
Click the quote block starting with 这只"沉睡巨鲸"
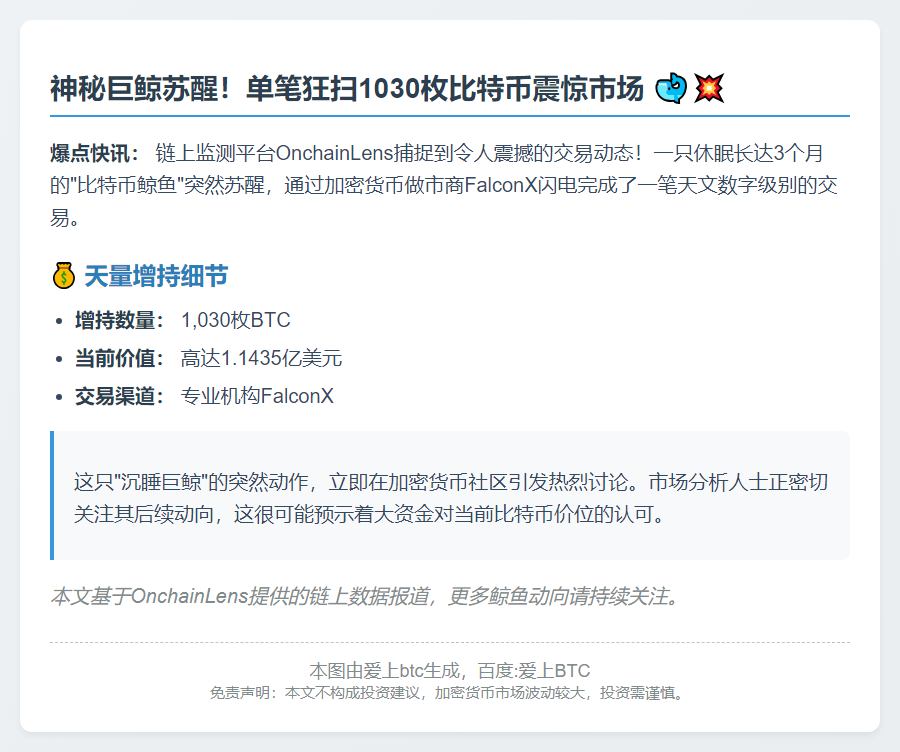(450, 497)
